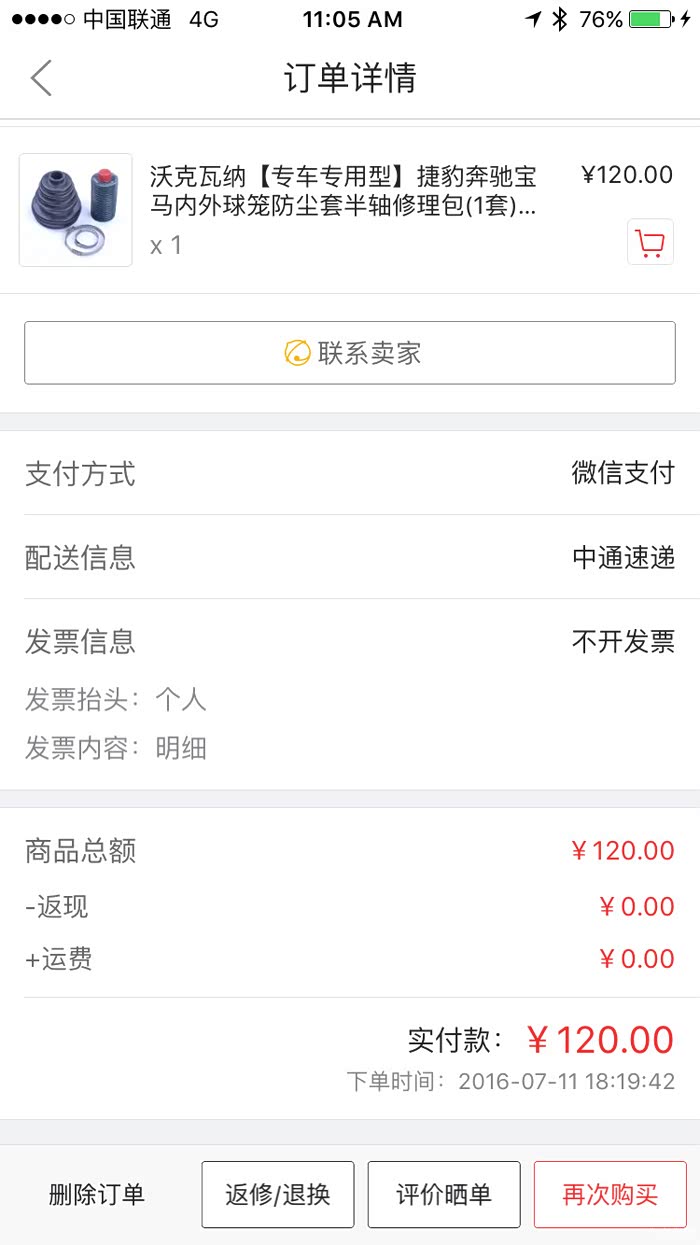The width and height of the screenshot is (700, 1245).
Task: Tap 再次购买 to buy again
Action: pyautogui.click(x=610, y=1194)
